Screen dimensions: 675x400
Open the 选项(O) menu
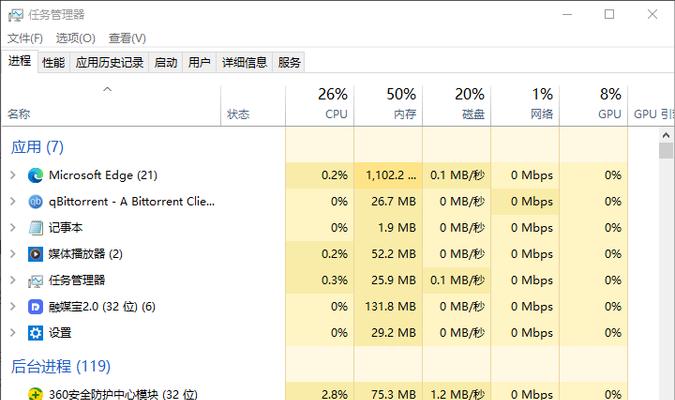click(x=76, y=38)
